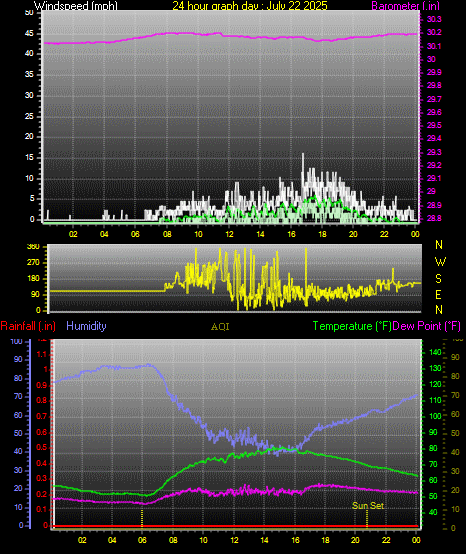
Task: Select the Dew Point (°F) legend label
Action: pos(427,326)
